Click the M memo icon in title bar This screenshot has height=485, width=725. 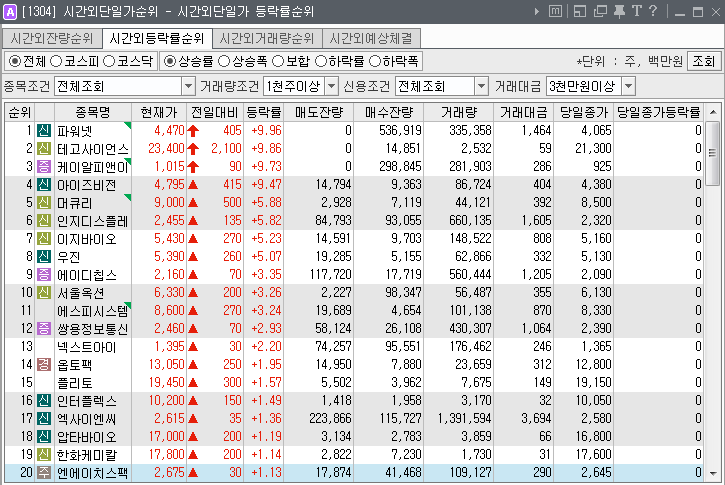click(x=555, y=11)
